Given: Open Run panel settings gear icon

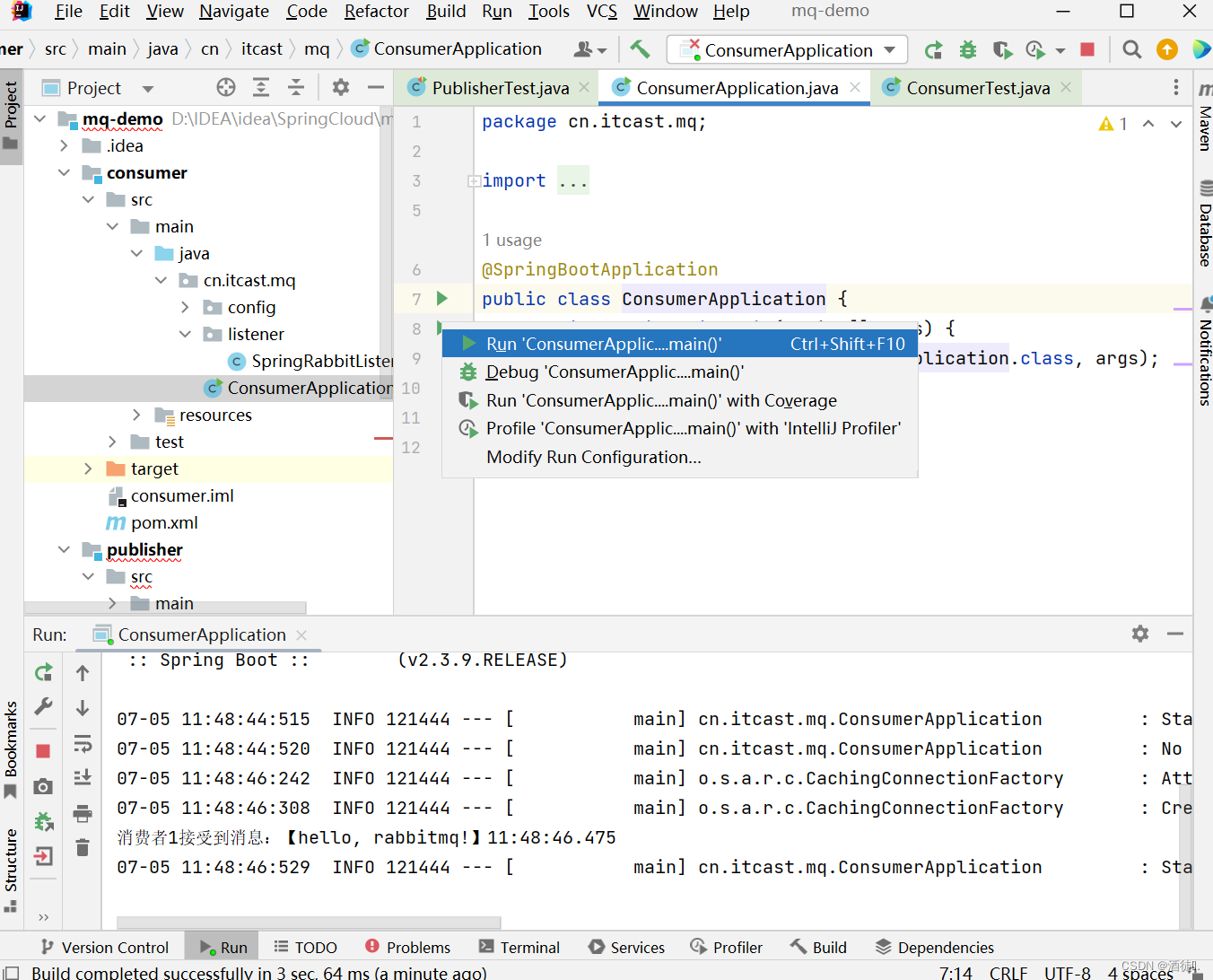Looking at the screenshot, I should click(1140, 634).
